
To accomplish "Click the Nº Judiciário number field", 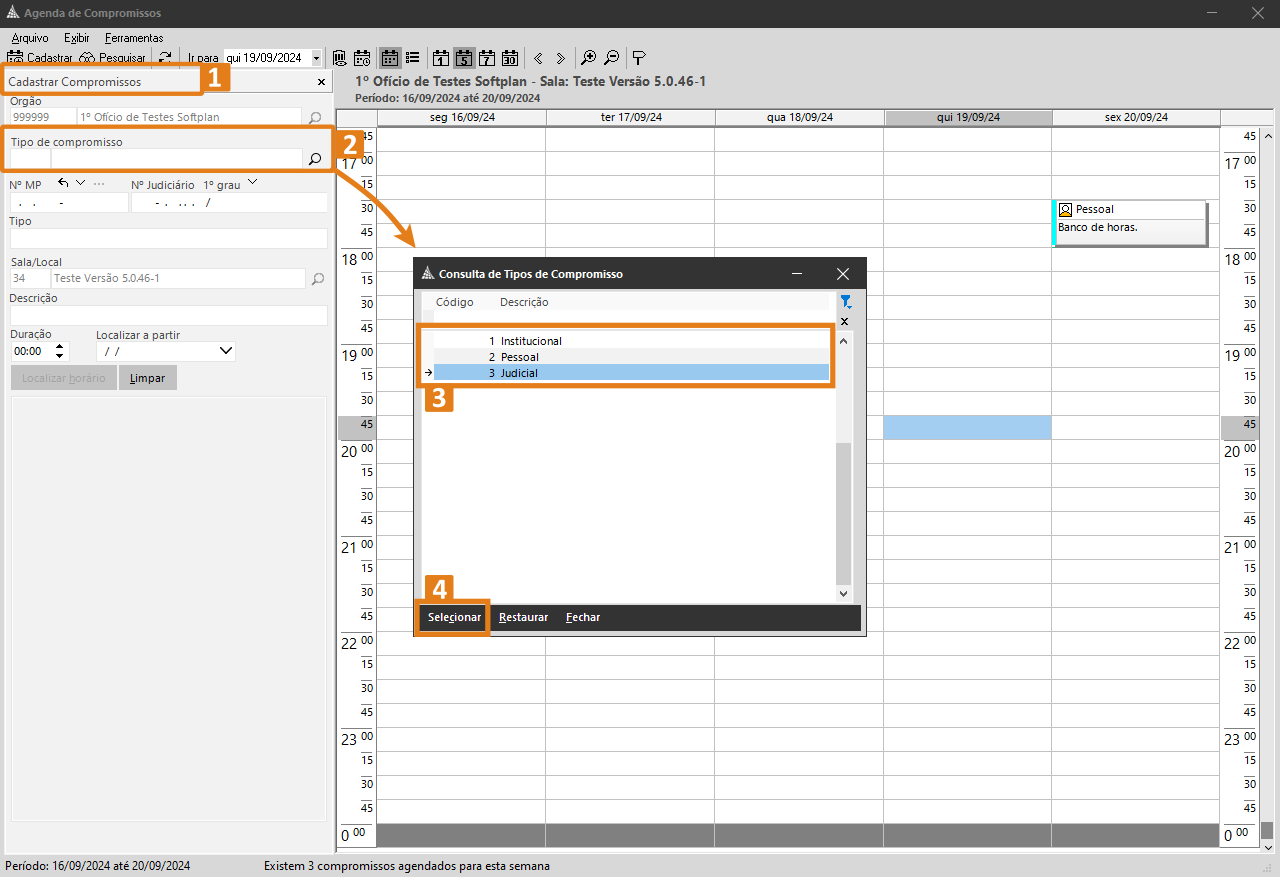I will [229, 202].
